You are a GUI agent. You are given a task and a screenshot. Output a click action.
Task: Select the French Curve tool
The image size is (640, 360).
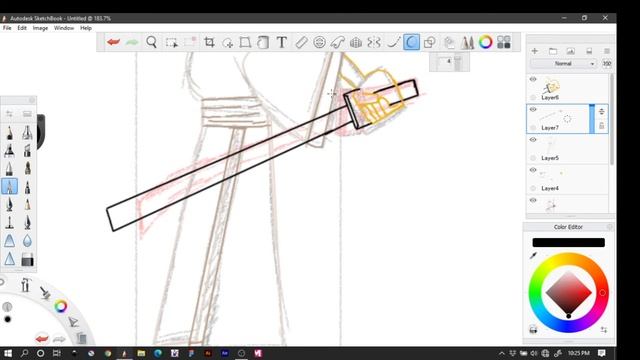tap(338, 42)
